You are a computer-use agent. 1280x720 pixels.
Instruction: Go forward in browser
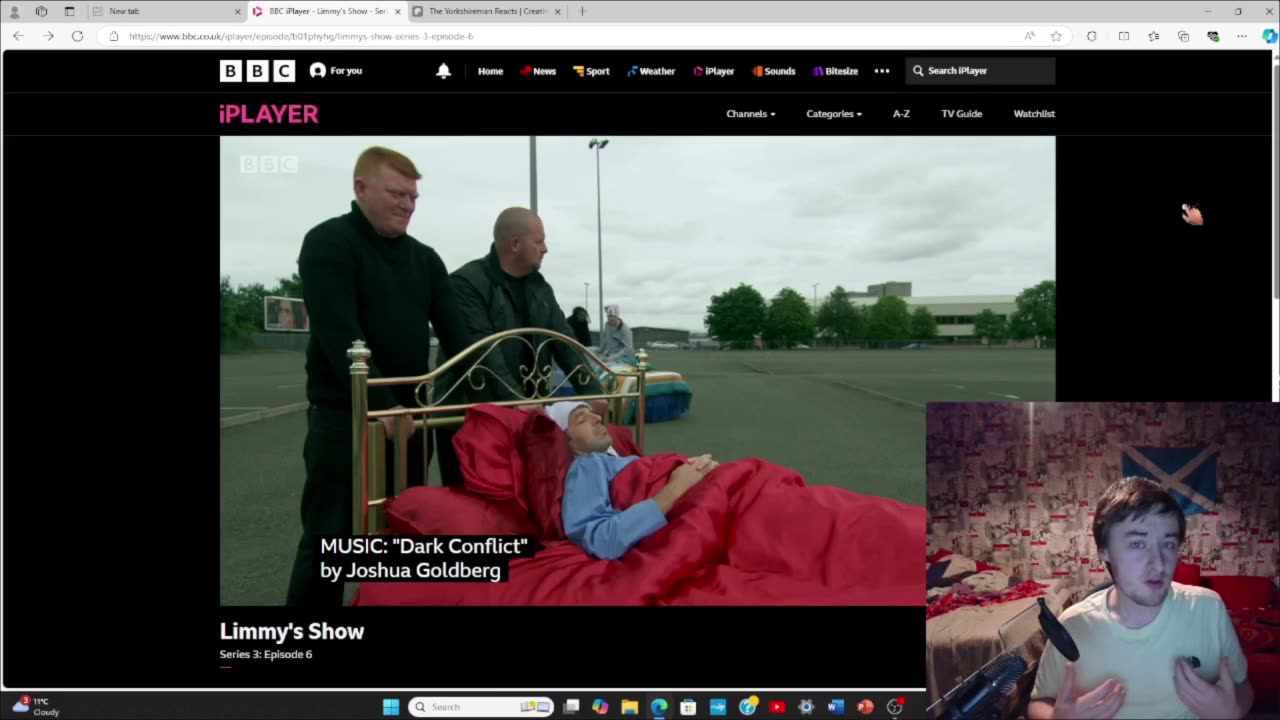coord(48,36)
